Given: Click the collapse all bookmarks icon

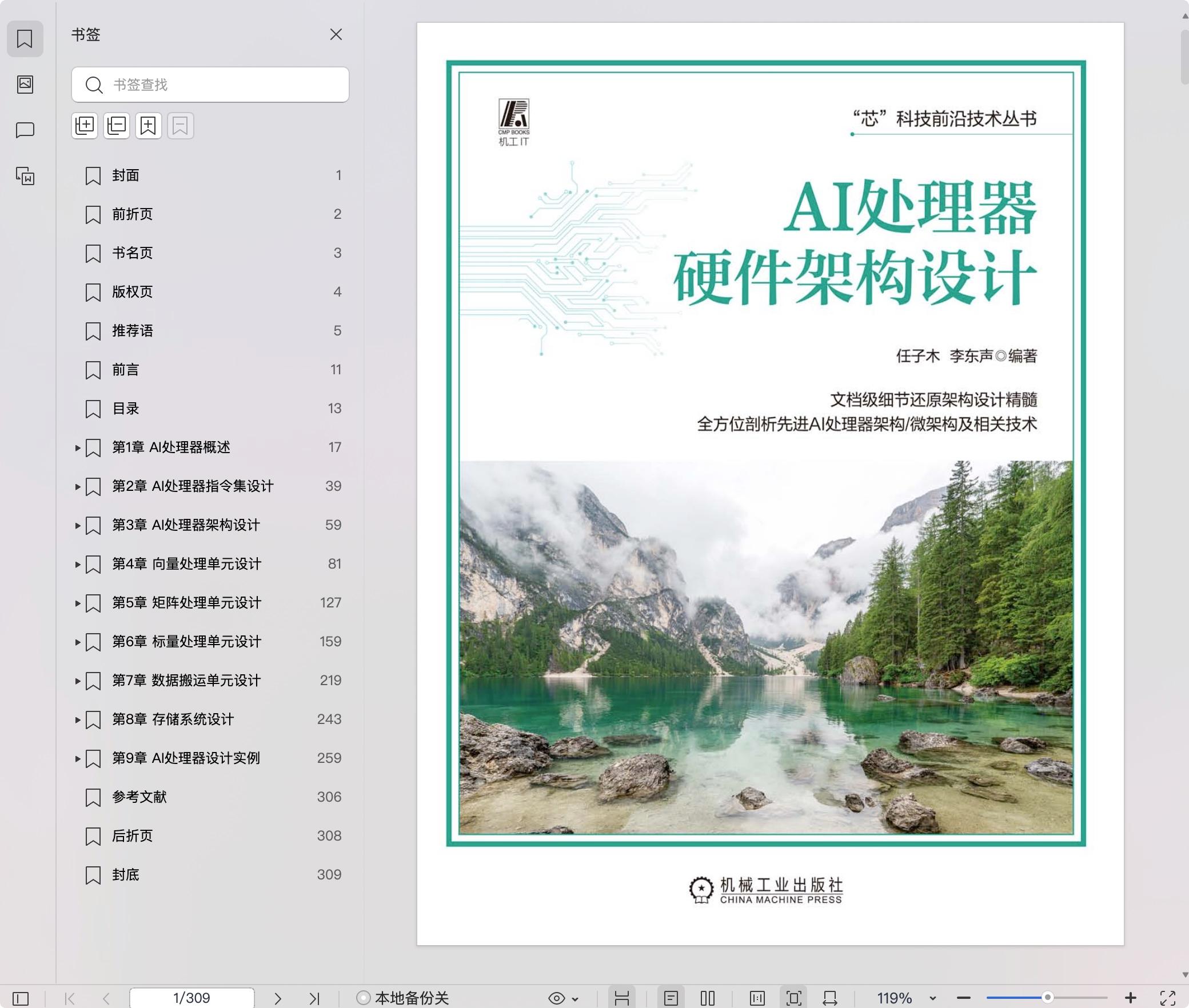Looking at the screenshot, I should click(x=117, y=126).
